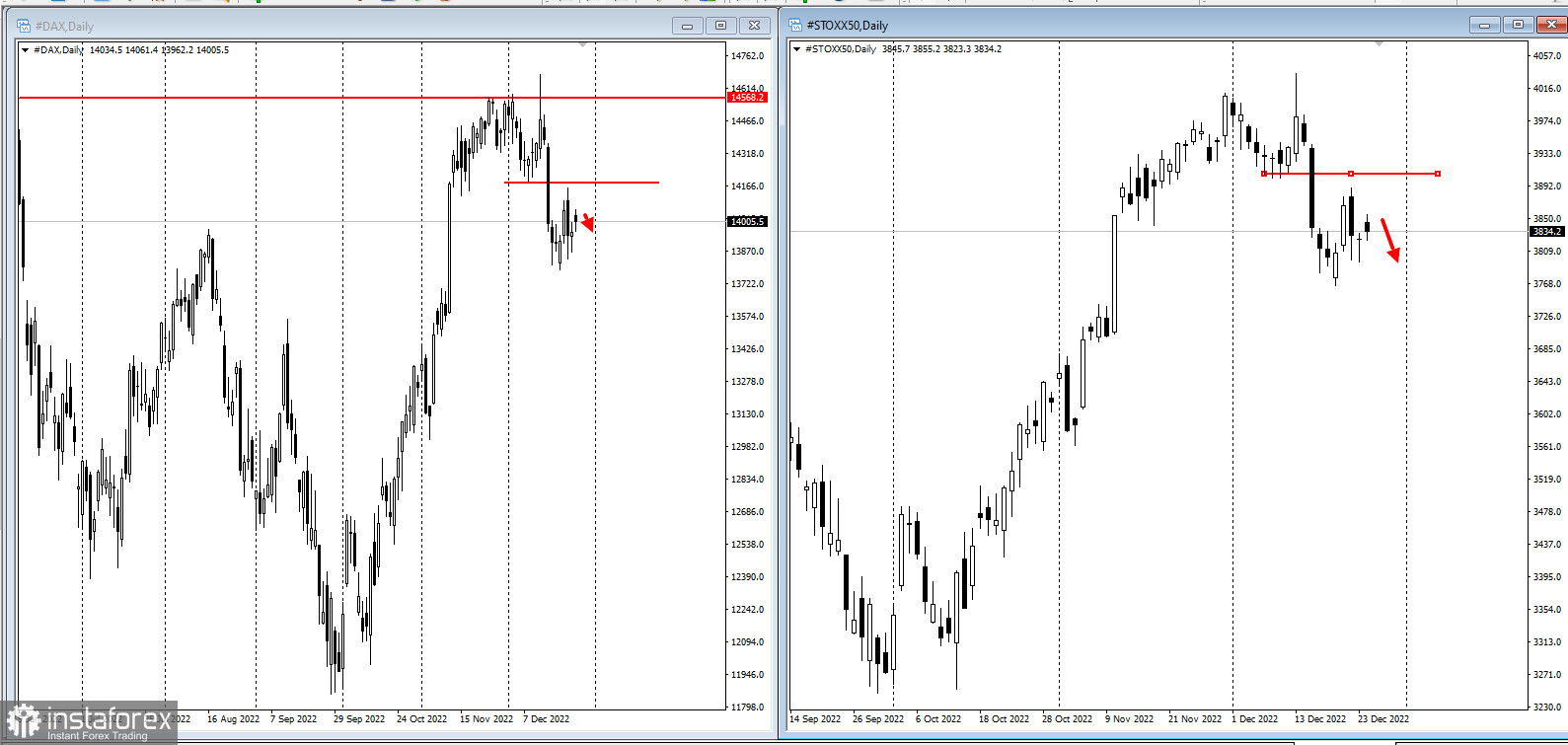Open the triangle menu beside #DAX,Daily label

click(x=26, y=50)
